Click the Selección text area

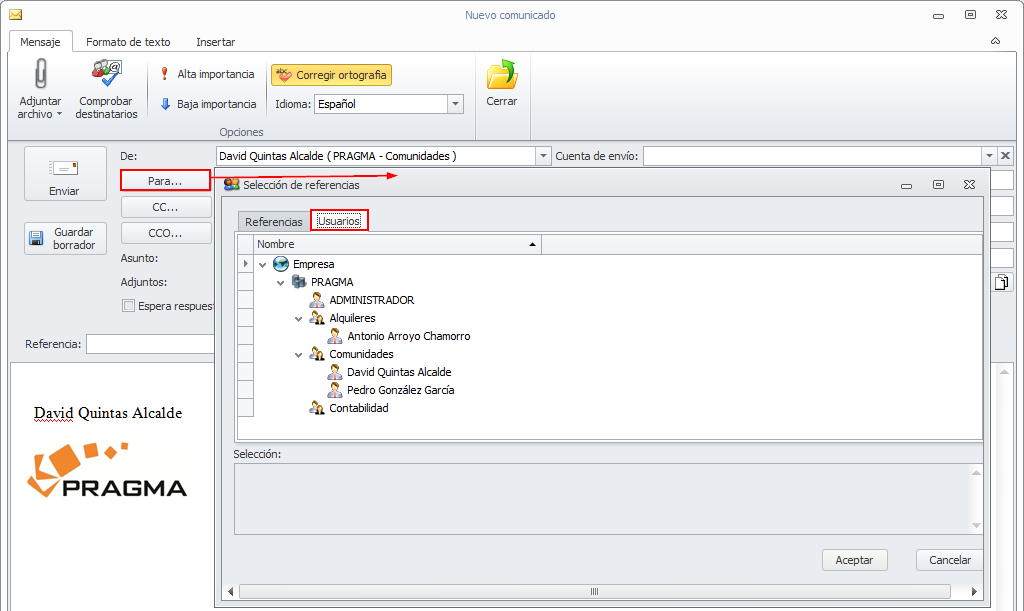coord(602,499)
